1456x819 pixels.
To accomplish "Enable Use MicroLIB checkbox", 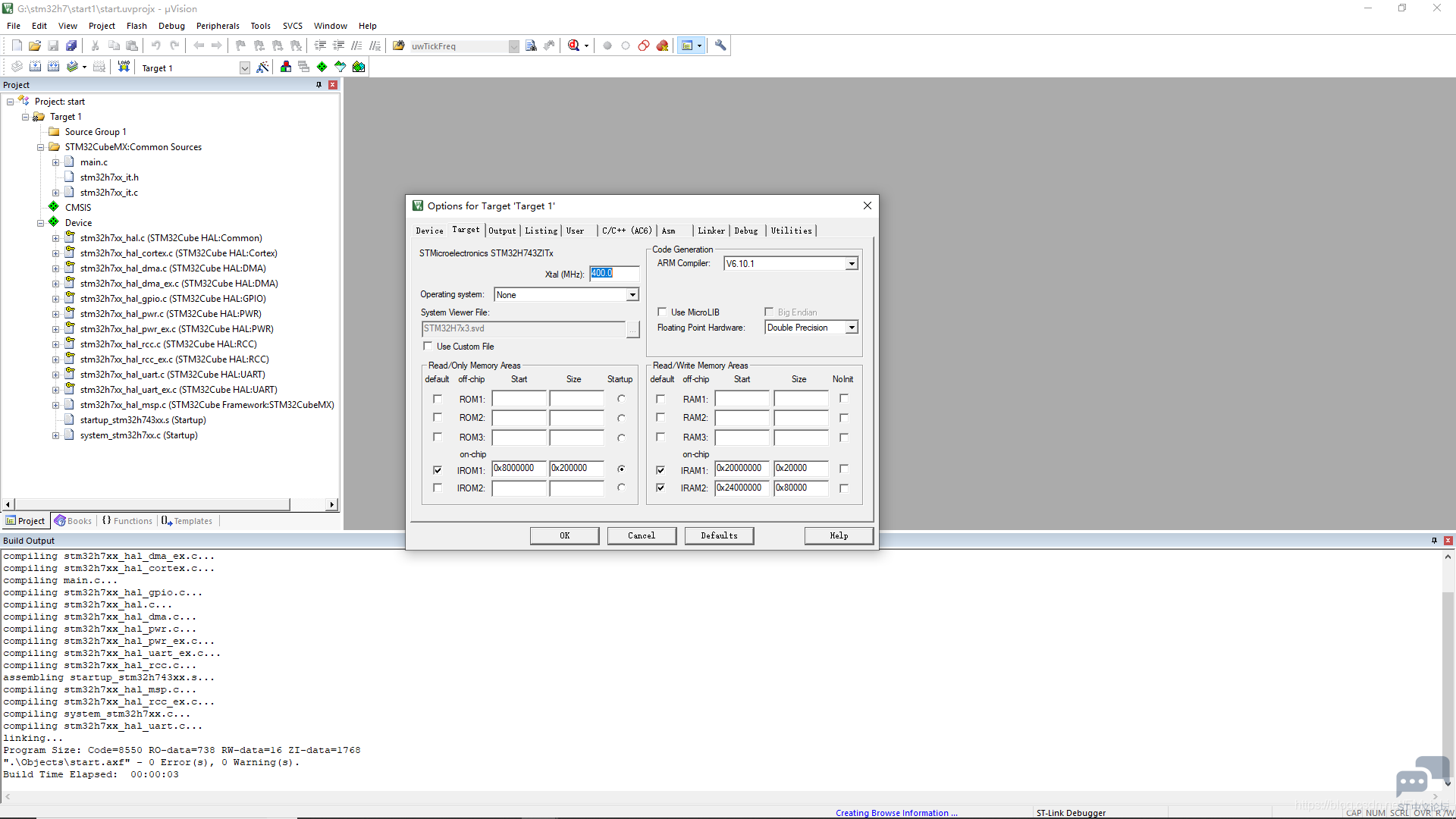I will (x=662, y=312).
